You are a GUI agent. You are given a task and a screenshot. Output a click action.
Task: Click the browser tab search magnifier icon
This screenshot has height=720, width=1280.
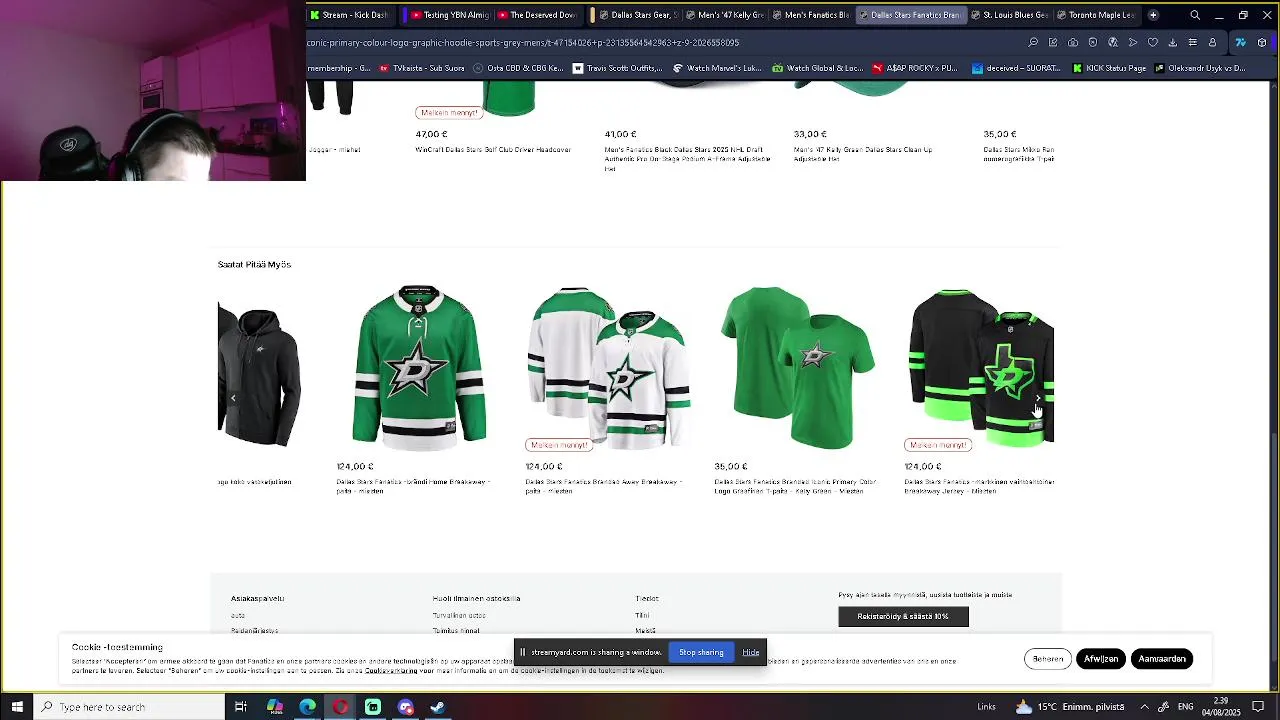click(1195, 15)
